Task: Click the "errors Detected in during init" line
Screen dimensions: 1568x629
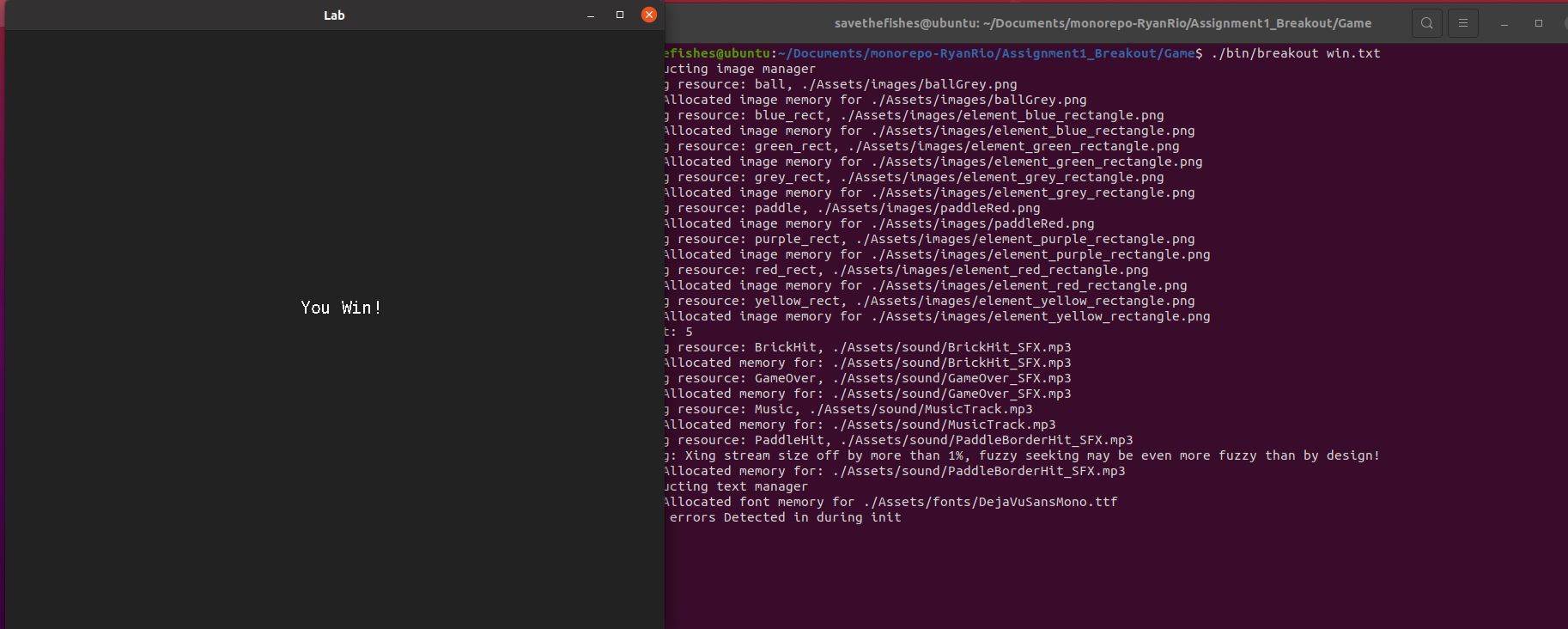Action: (x=785, y=517)
